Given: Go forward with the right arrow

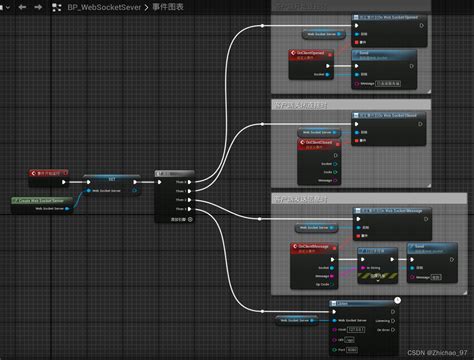Looking at the screenshot, I should pos(38,7).
